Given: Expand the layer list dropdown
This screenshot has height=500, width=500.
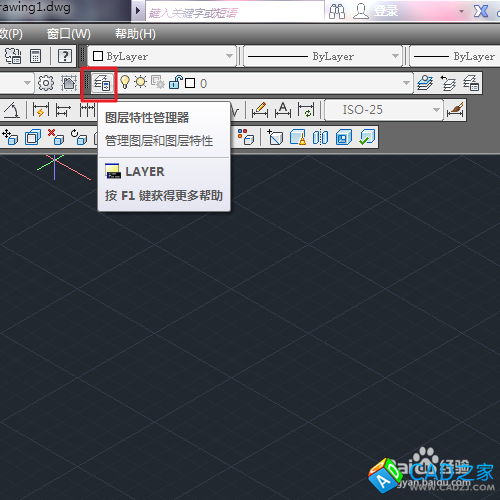Looking at the screenshot, I should (x=406, y=83).
